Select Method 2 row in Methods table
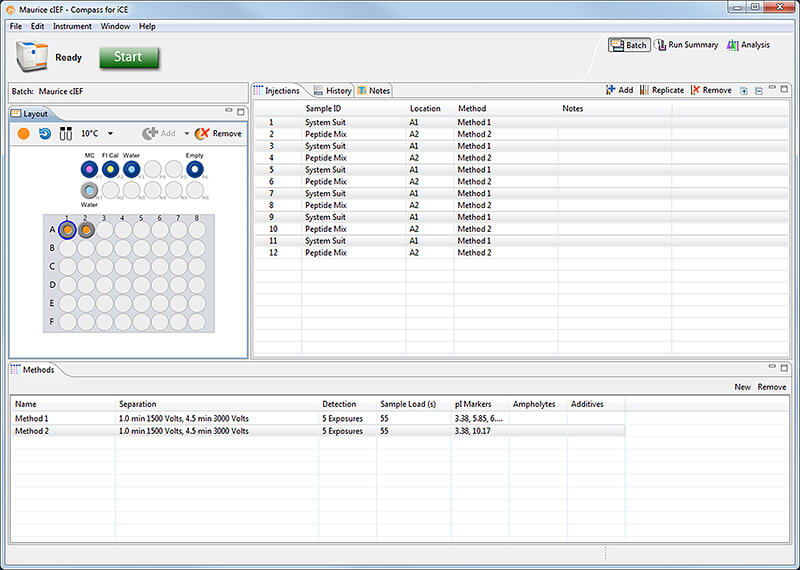 (x=318, y=431)
